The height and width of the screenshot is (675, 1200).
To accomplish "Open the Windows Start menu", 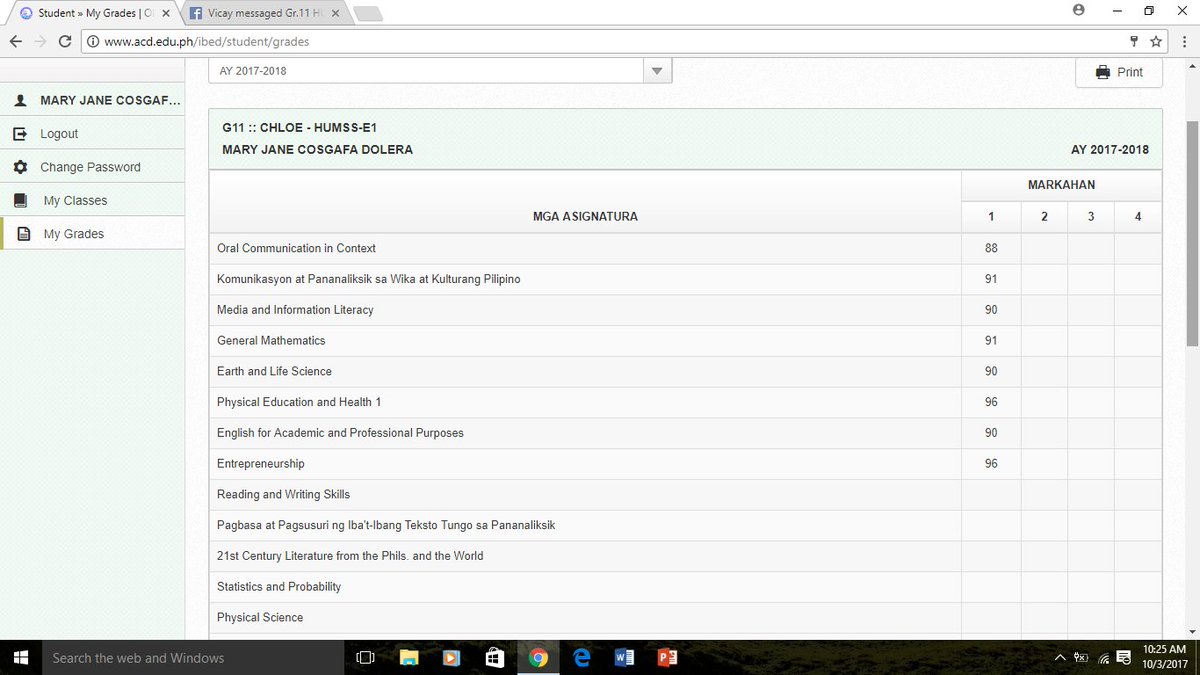I will [x=20, y=657].
